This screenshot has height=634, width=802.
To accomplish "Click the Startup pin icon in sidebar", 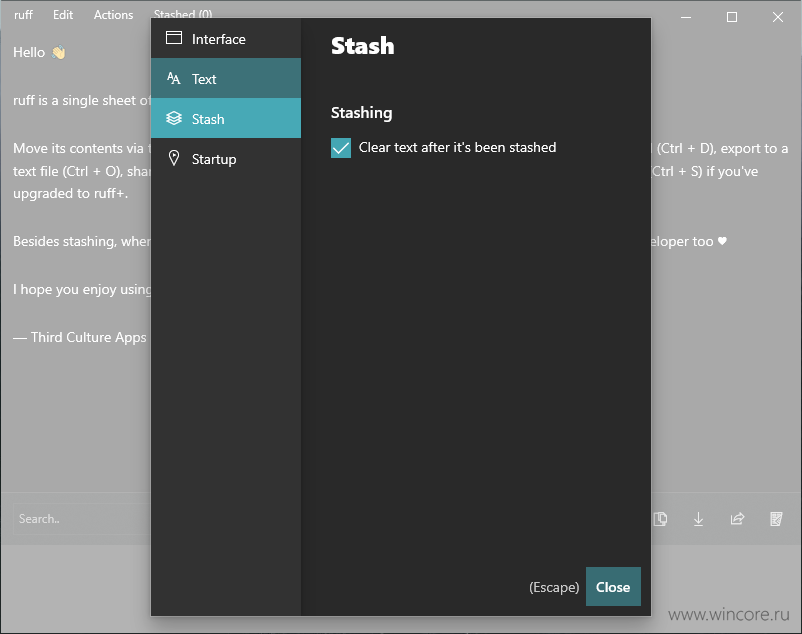I will [174, 158].
